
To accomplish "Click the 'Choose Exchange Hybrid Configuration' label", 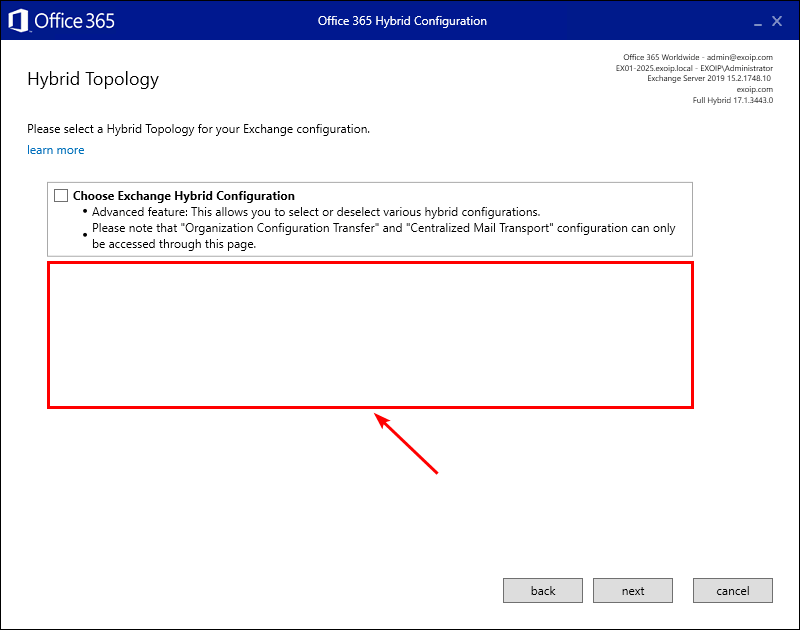I will (x=184, y=196).
